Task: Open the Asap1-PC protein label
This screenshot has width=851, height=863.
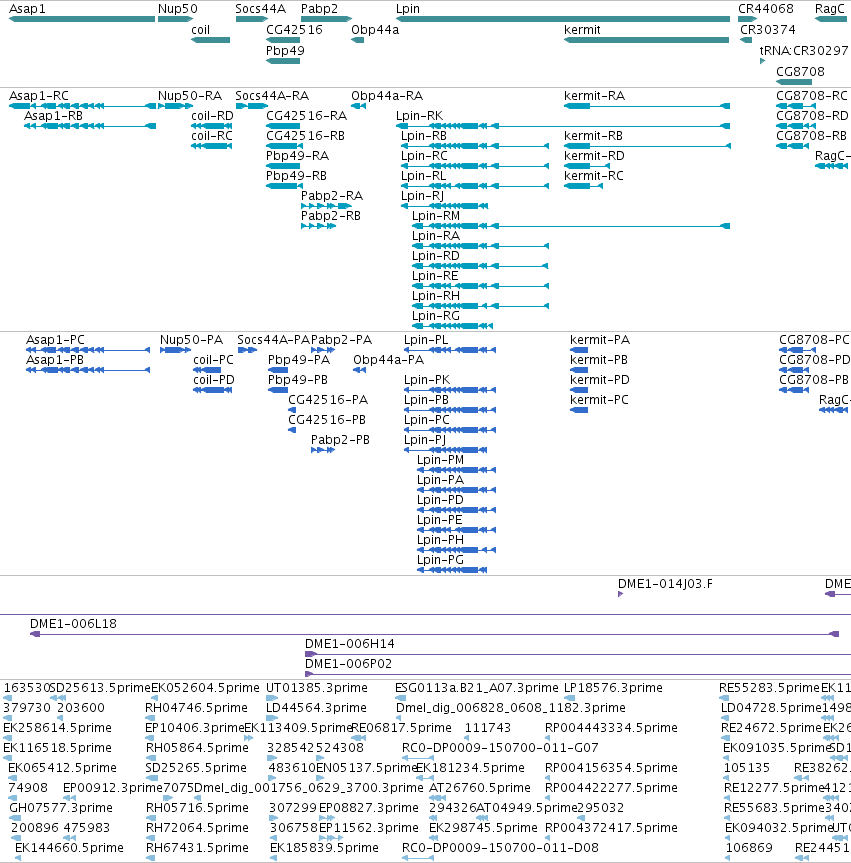Action: coord(56,340)
